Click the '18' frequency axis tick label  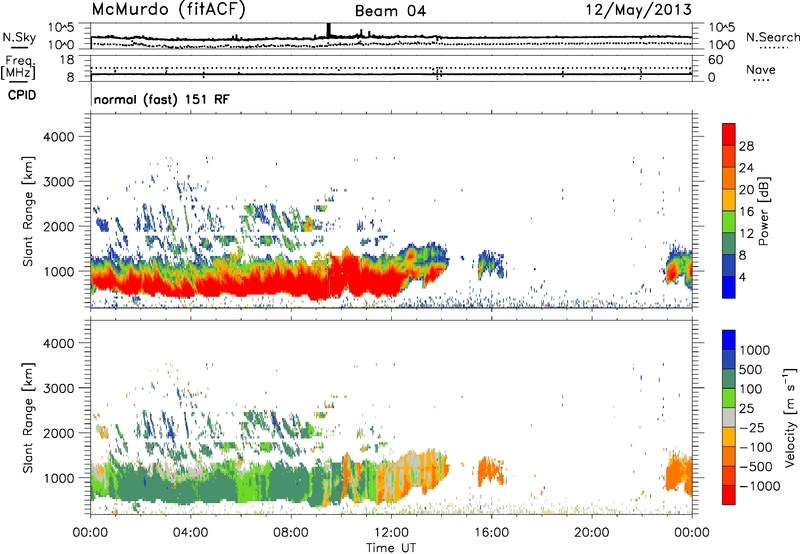tap(66, 60)
